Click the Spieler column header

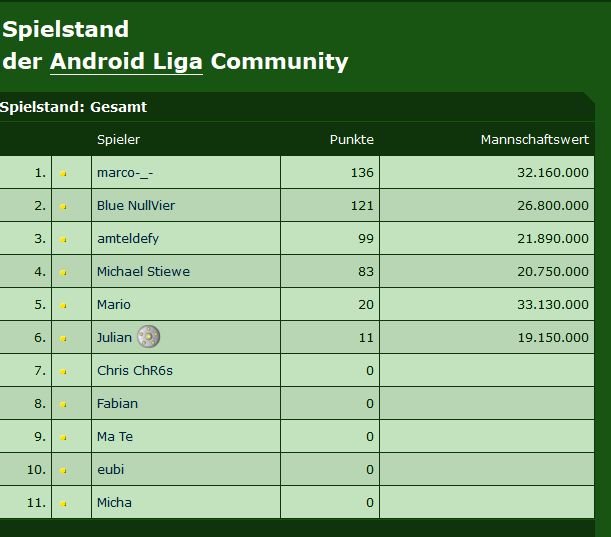tap(118, 140)
